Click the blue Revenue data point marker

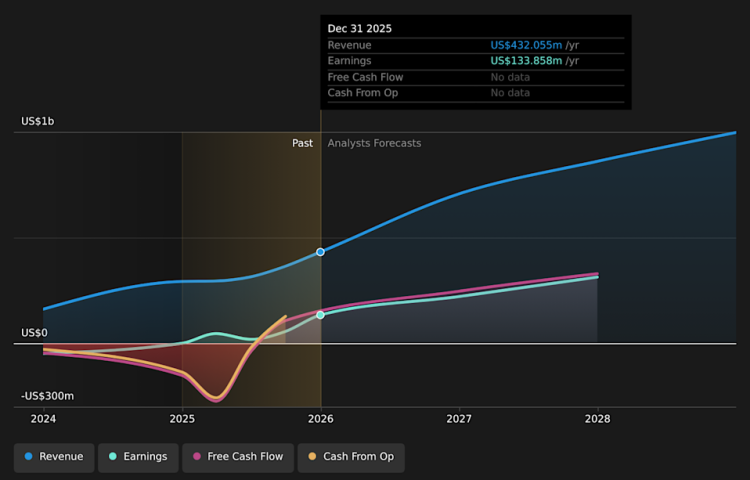coord(321,252)
